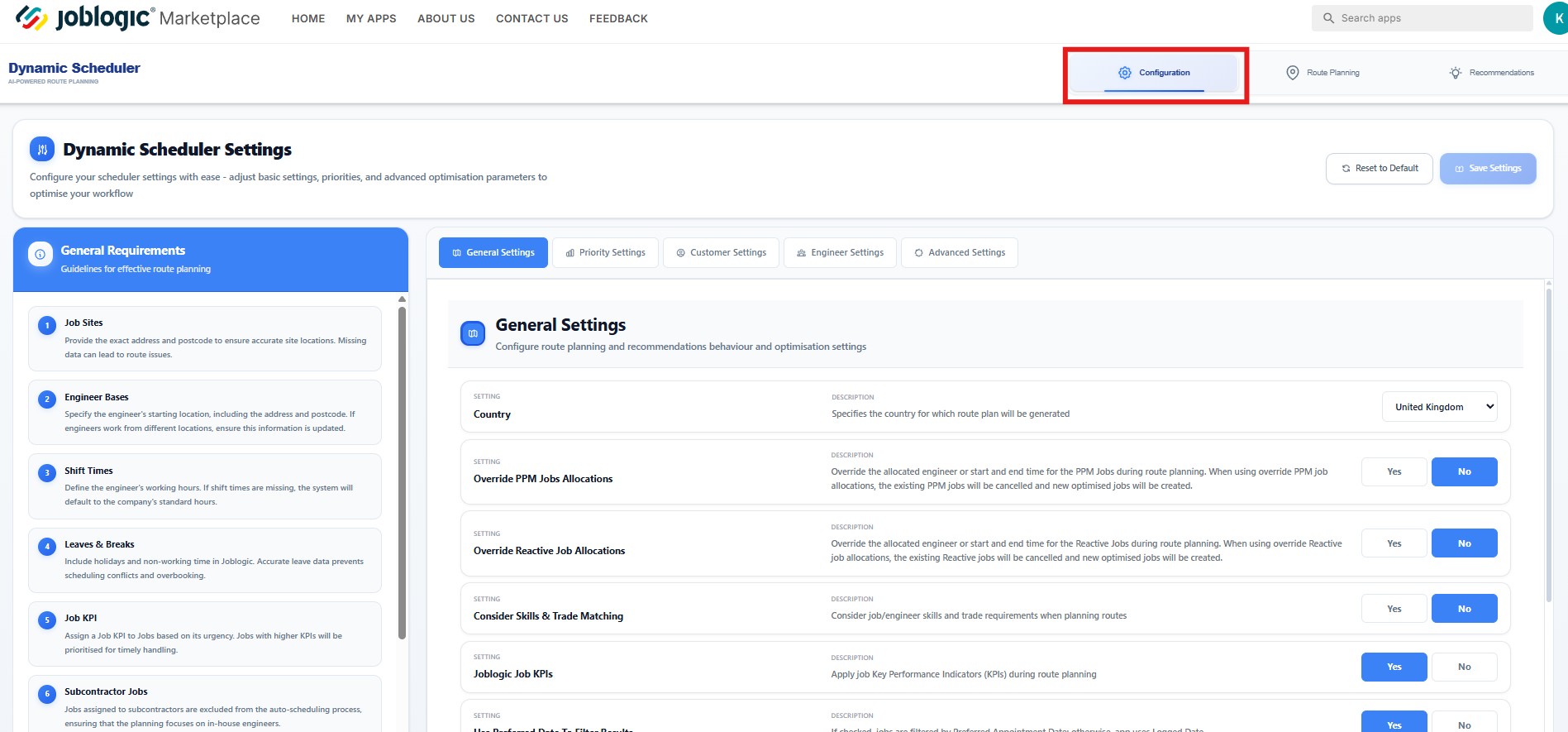Click the Route Planning pin icon
This screenshot has height=732, width=1568.
click(1292, 73)
